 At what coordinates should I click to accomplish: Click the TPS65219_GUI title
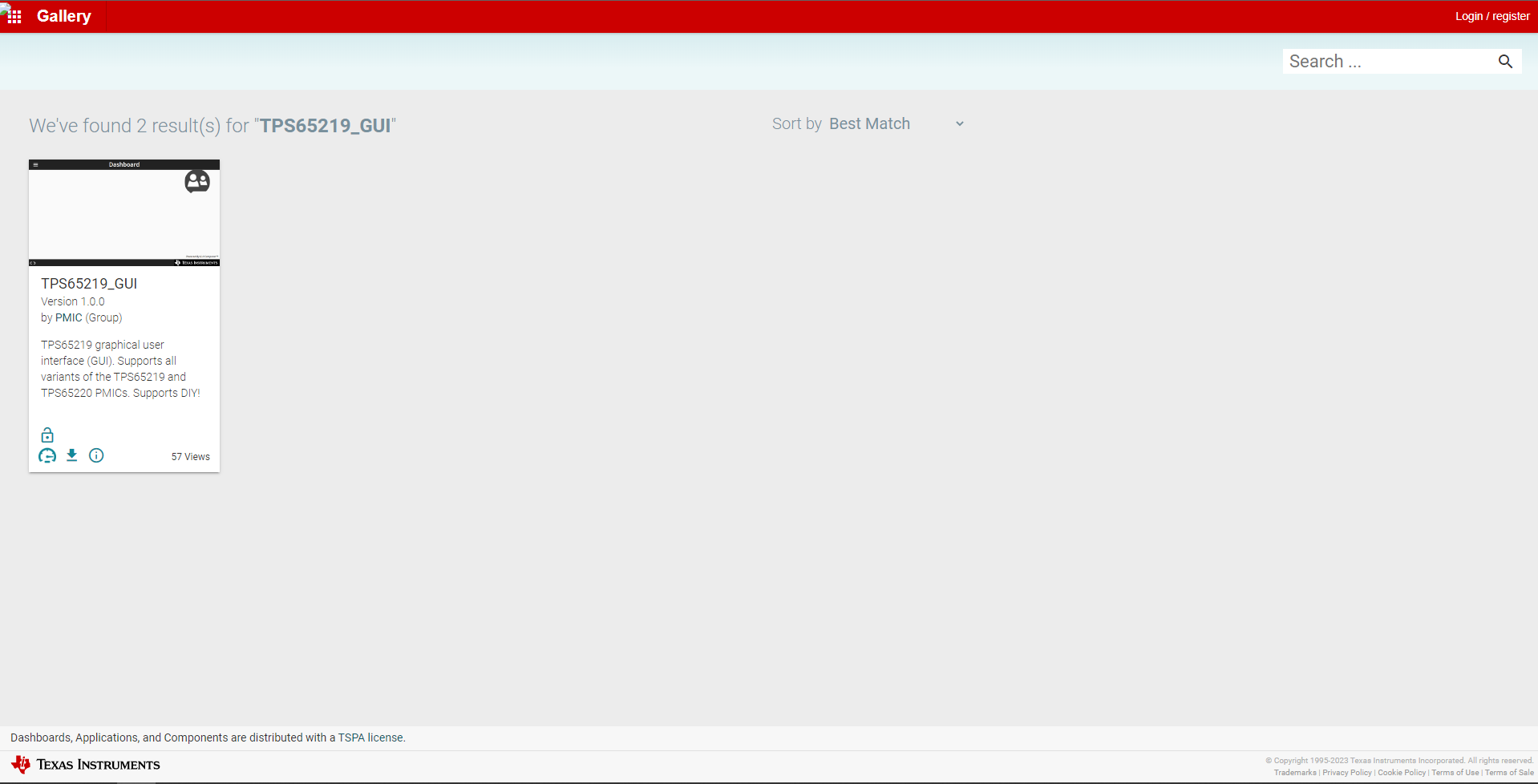[x=89, y=283]
